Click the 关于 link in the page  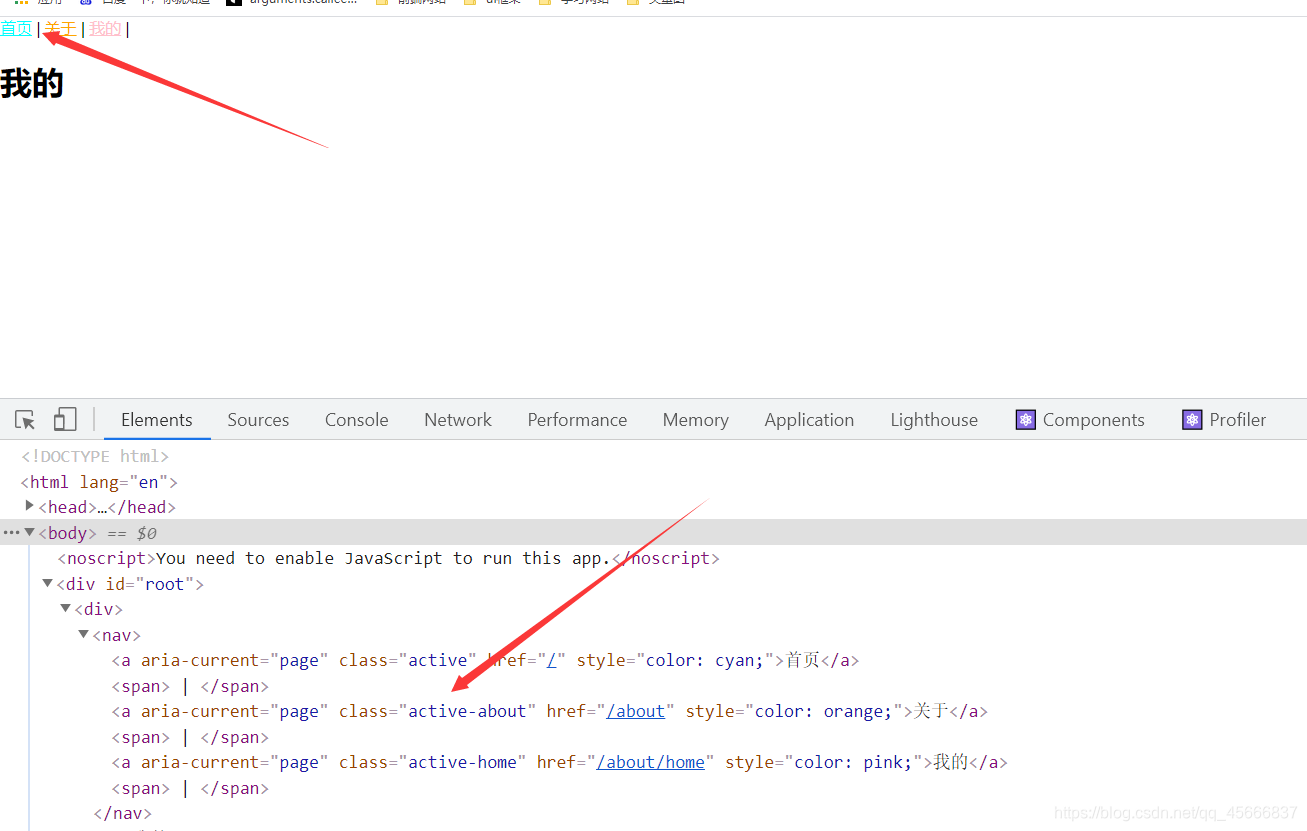click(60, 28)
